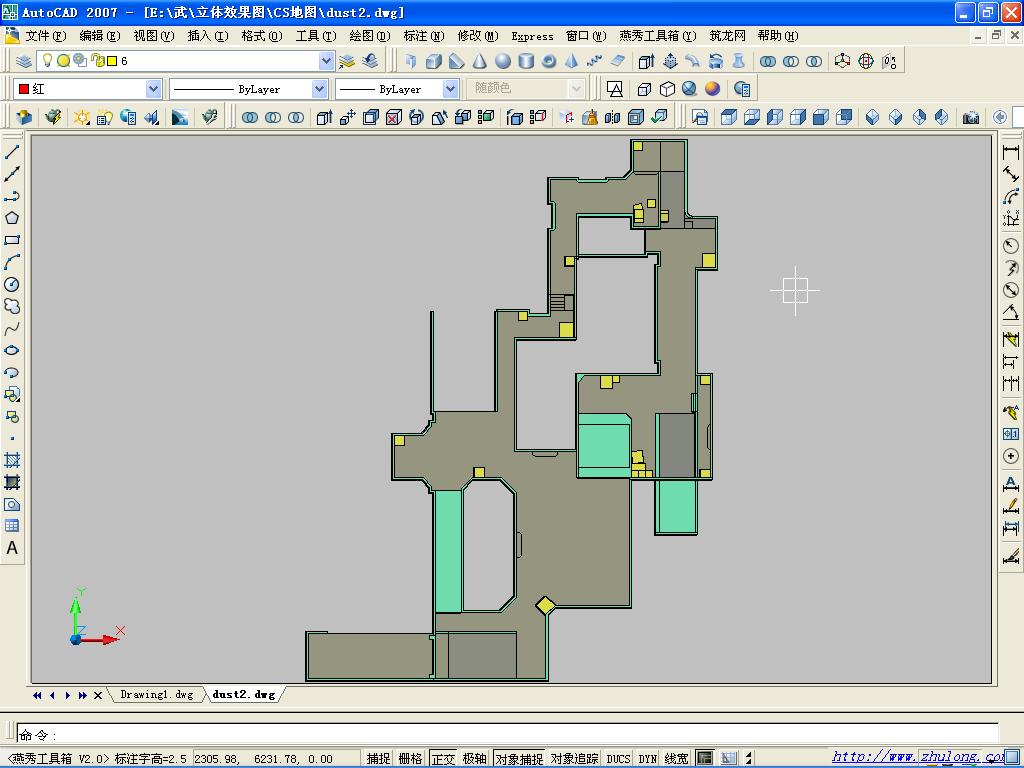This screenshot has width=1024, height=768.
Task: Select the Polygon tool
Action: tap(12, 218)
